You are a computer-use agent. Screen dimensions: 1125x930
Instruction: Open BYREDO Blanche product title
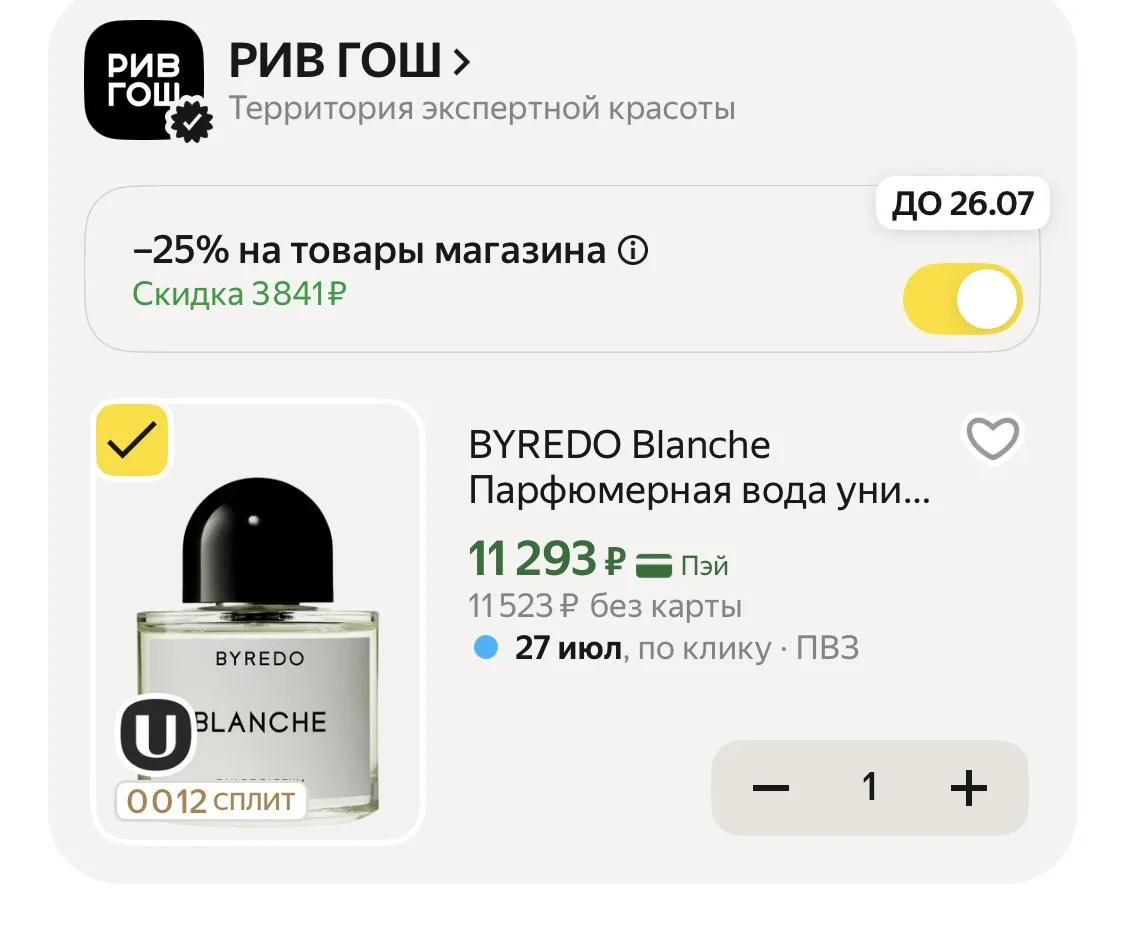click(700, 468)
